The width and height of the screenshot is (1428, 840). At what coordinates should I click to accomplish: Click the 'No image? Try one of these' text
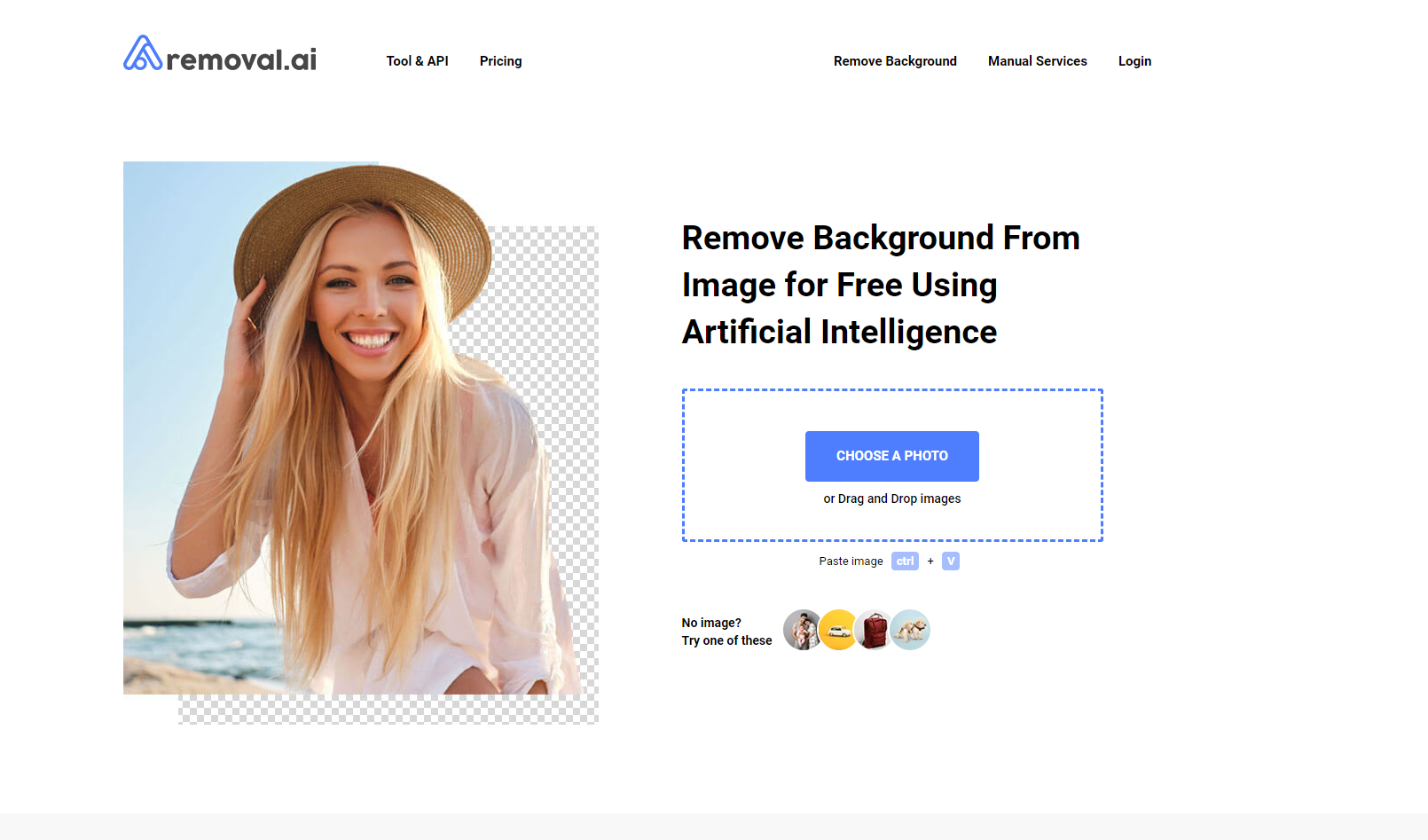pyautogui.click(x=726, y=632)
